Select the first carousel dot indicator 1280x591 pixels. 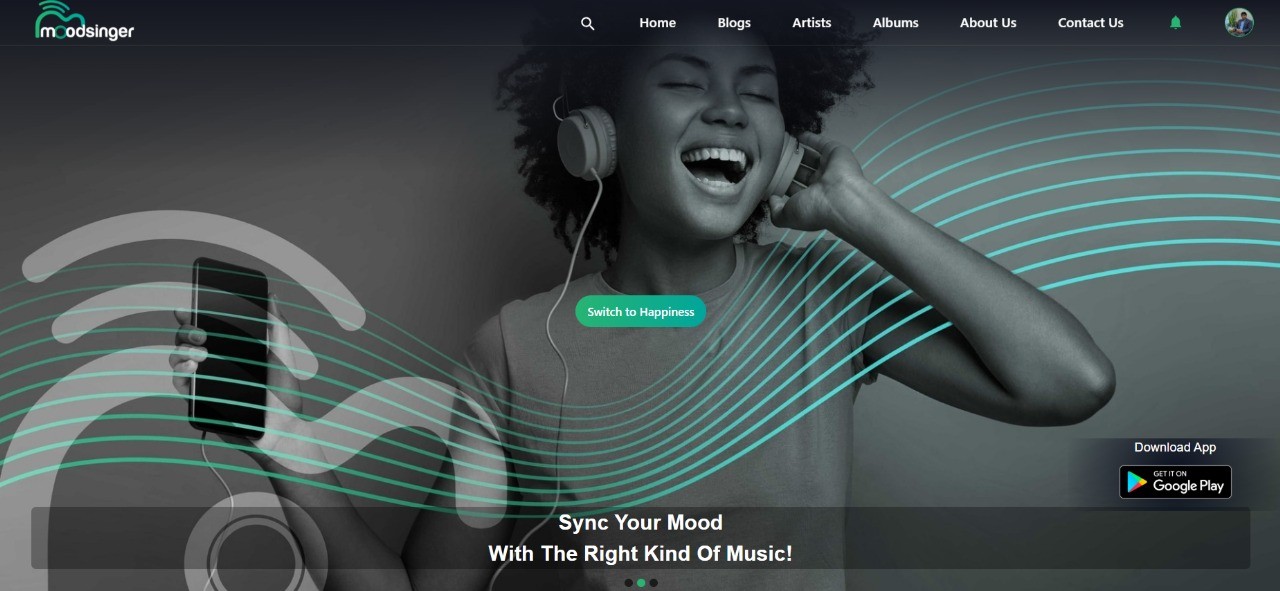pos(628,583)
